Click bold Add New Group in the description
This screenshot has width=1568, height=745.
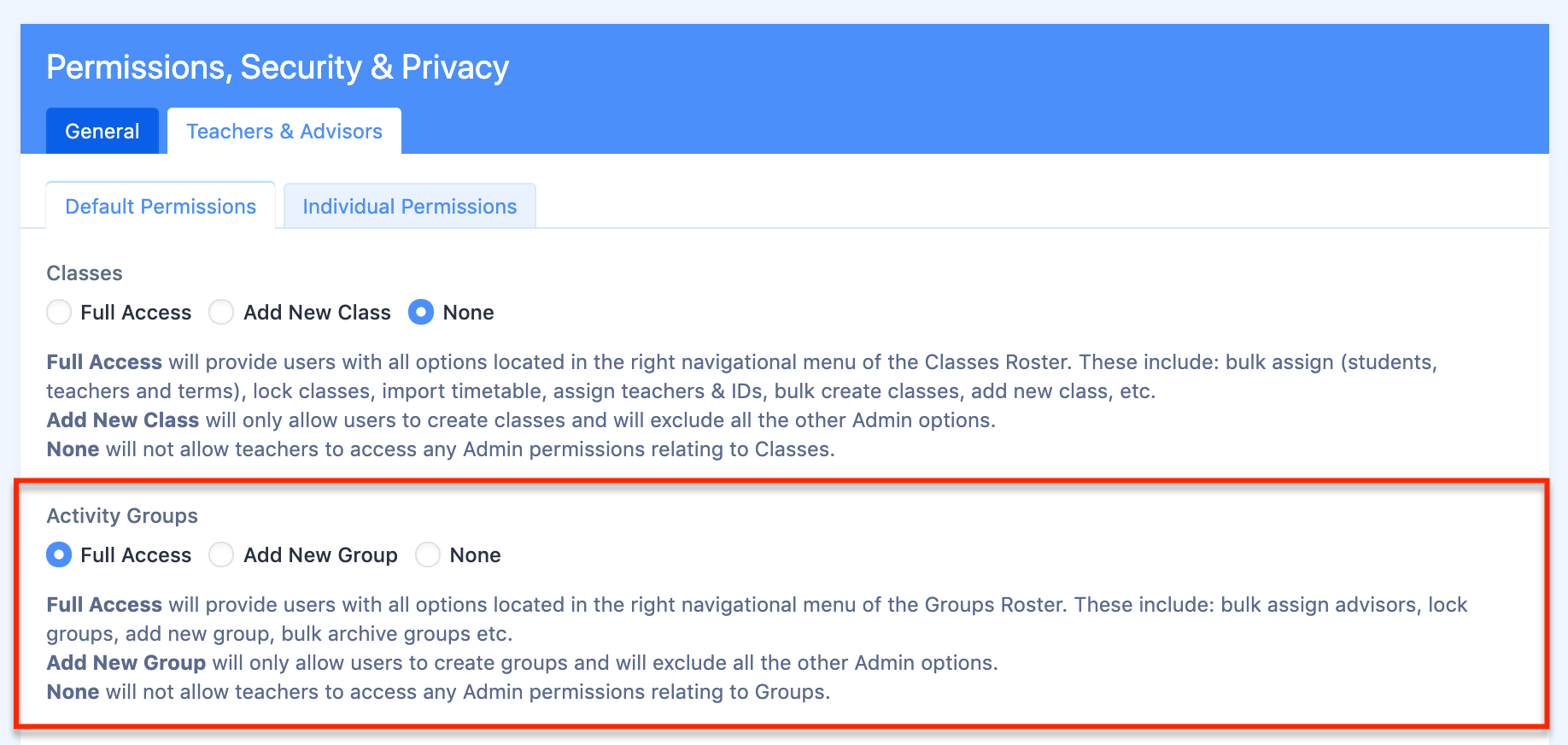tap(126, 663)
